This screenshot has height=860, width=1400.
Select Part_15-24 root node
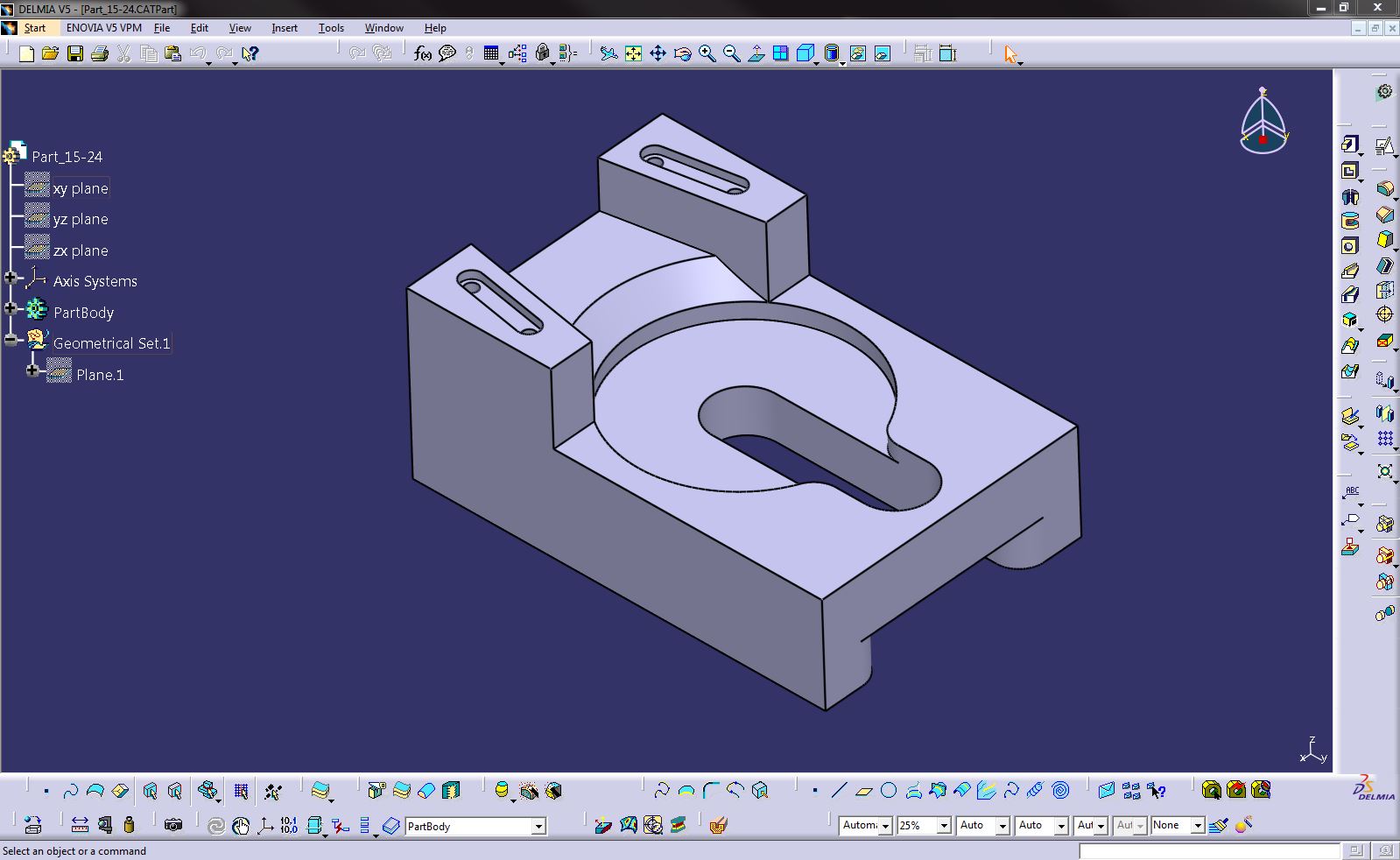[x=67, y=157]
